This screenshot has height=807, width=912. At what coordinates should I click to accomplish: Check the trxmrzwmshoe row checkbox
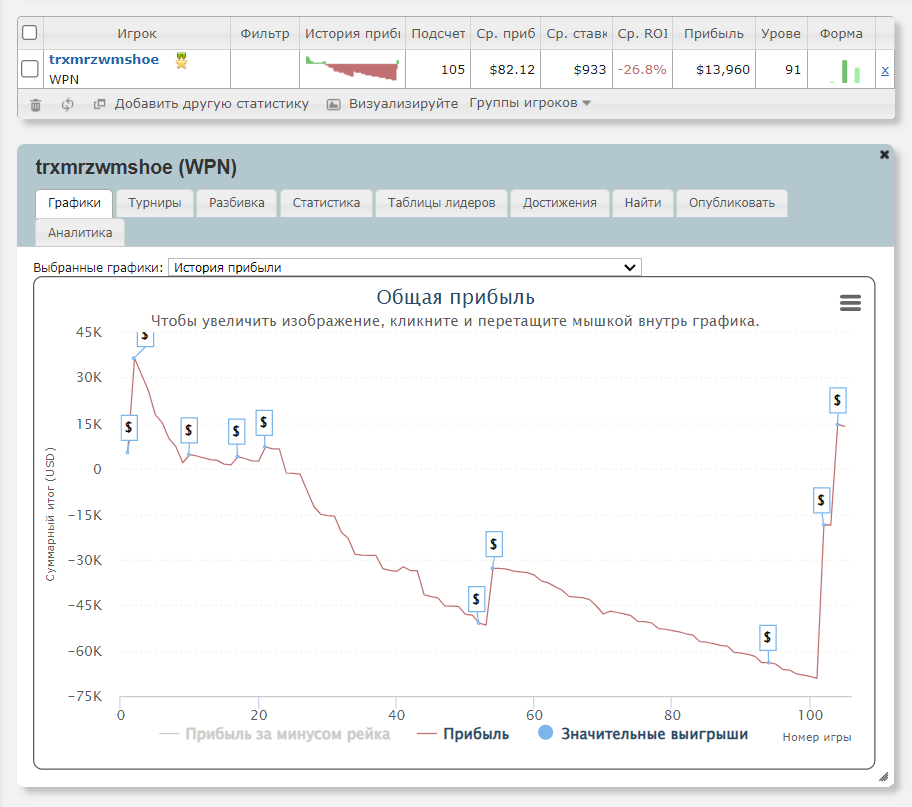30,69
